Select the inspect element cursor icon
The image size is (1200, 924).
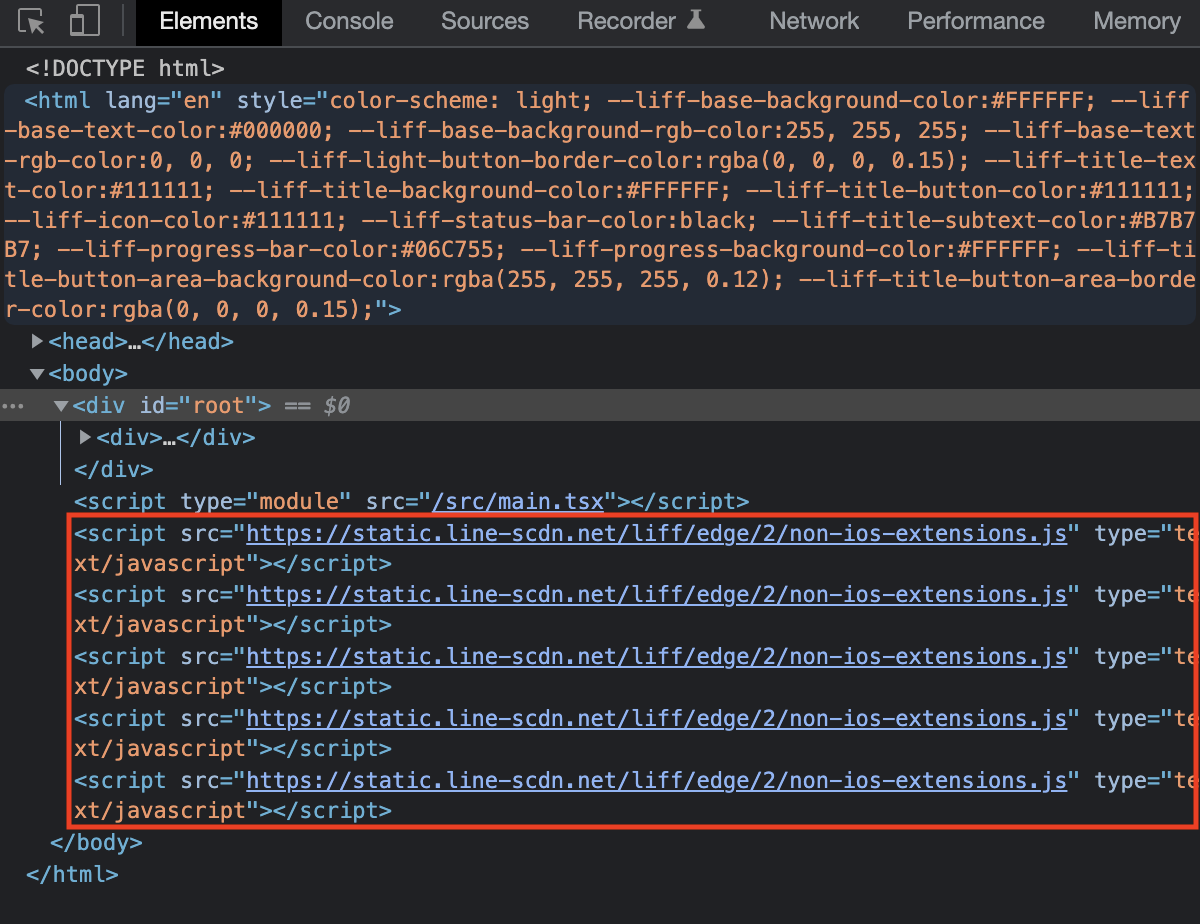[x=30, y=18]
